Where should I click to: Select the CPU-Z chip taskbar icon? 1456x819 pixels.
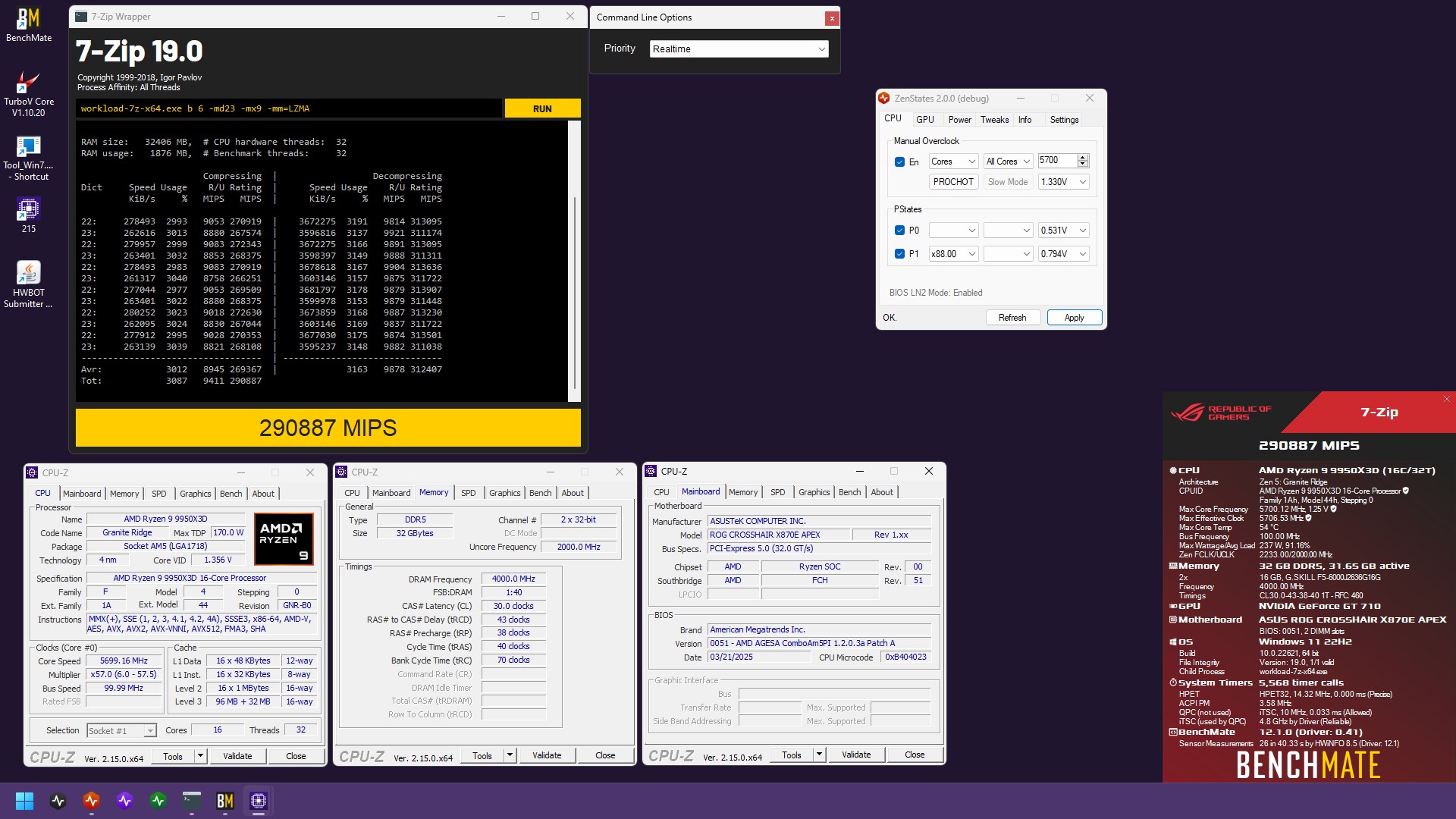pos(259,801)
